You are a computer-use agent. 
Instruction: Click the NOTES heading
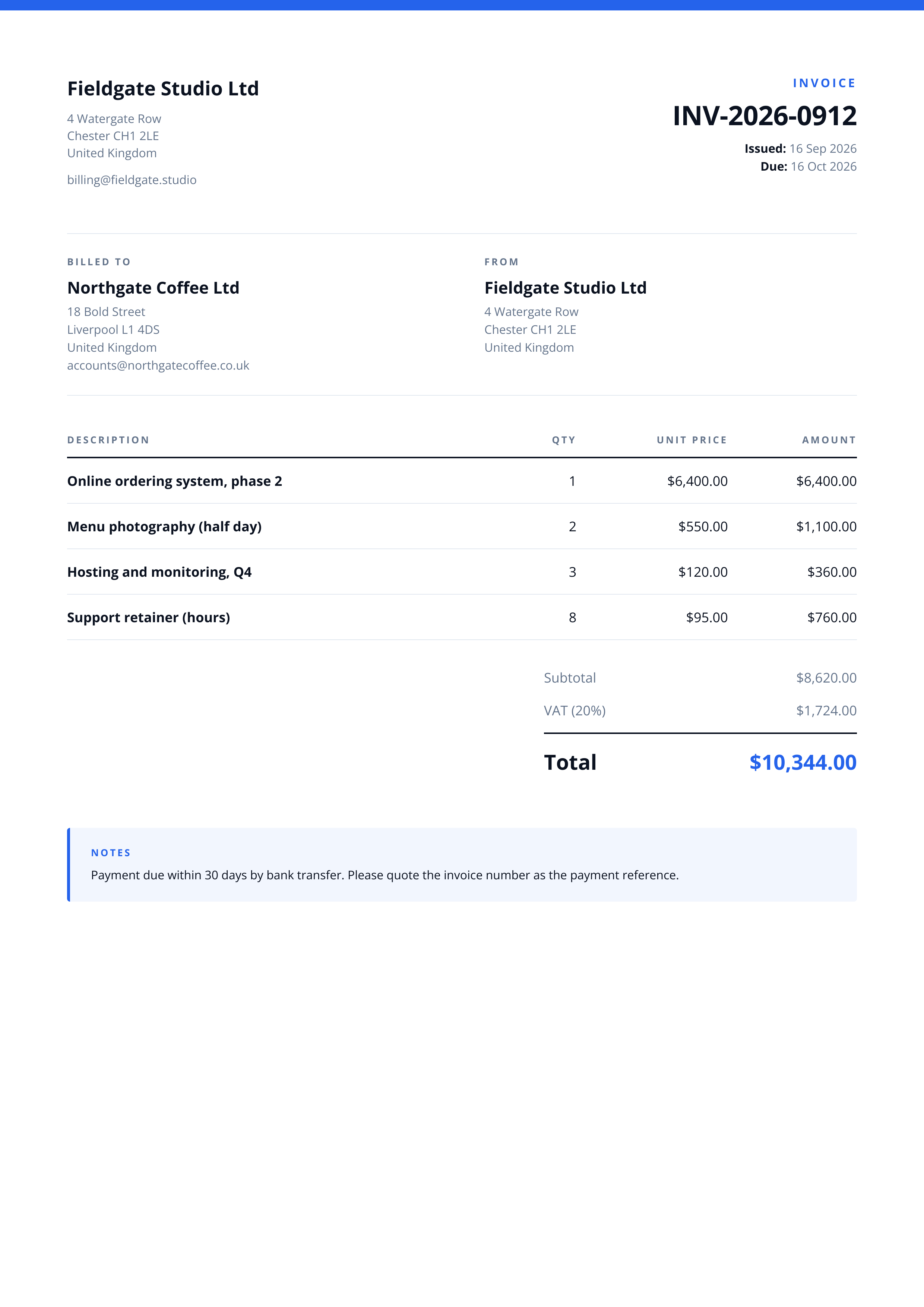[x=111, y=853]
